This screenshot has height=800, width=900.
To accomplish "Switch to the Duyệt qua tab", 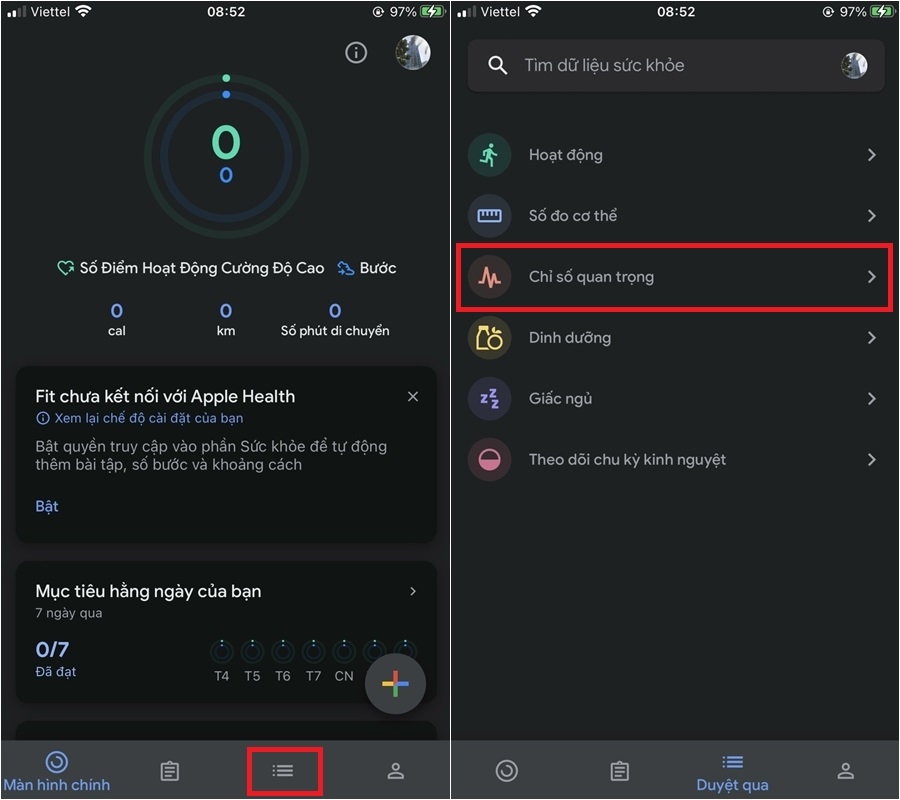I will (x=731, y=770).
